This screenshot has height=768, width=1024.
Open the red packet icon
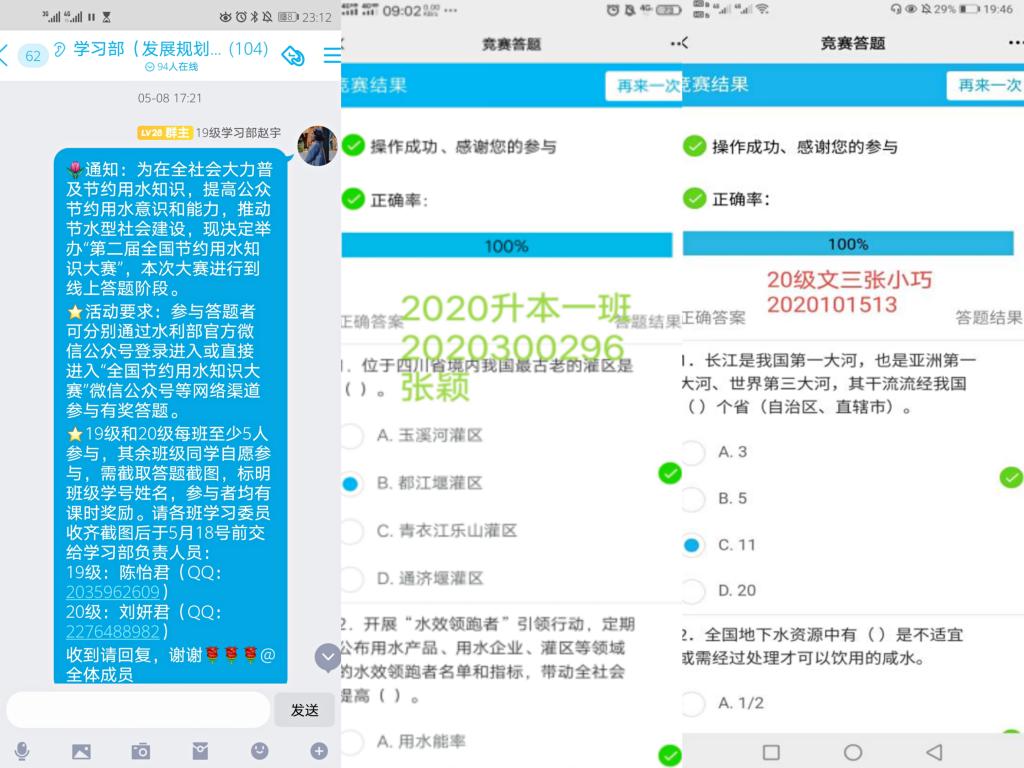[x=200, y=750]
